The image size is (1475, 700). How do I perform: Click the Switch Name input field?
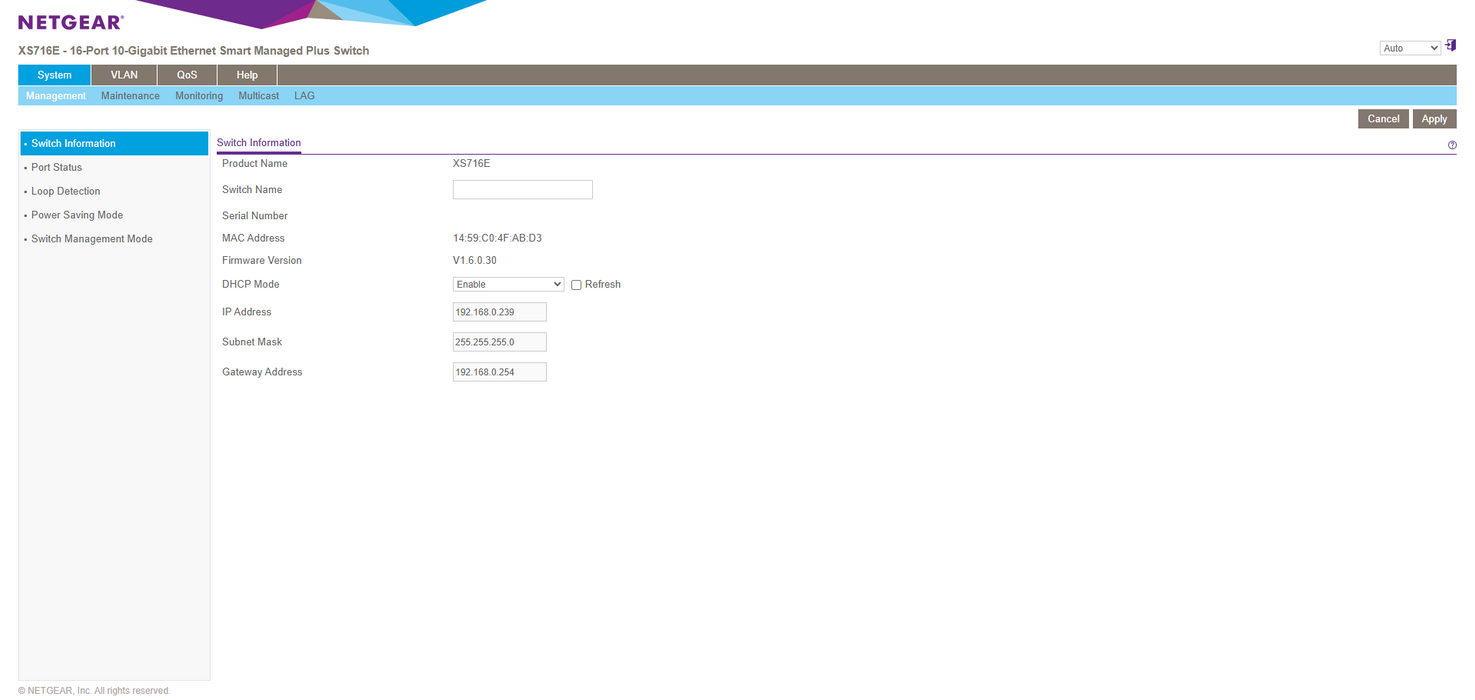(x=523, y=190)
